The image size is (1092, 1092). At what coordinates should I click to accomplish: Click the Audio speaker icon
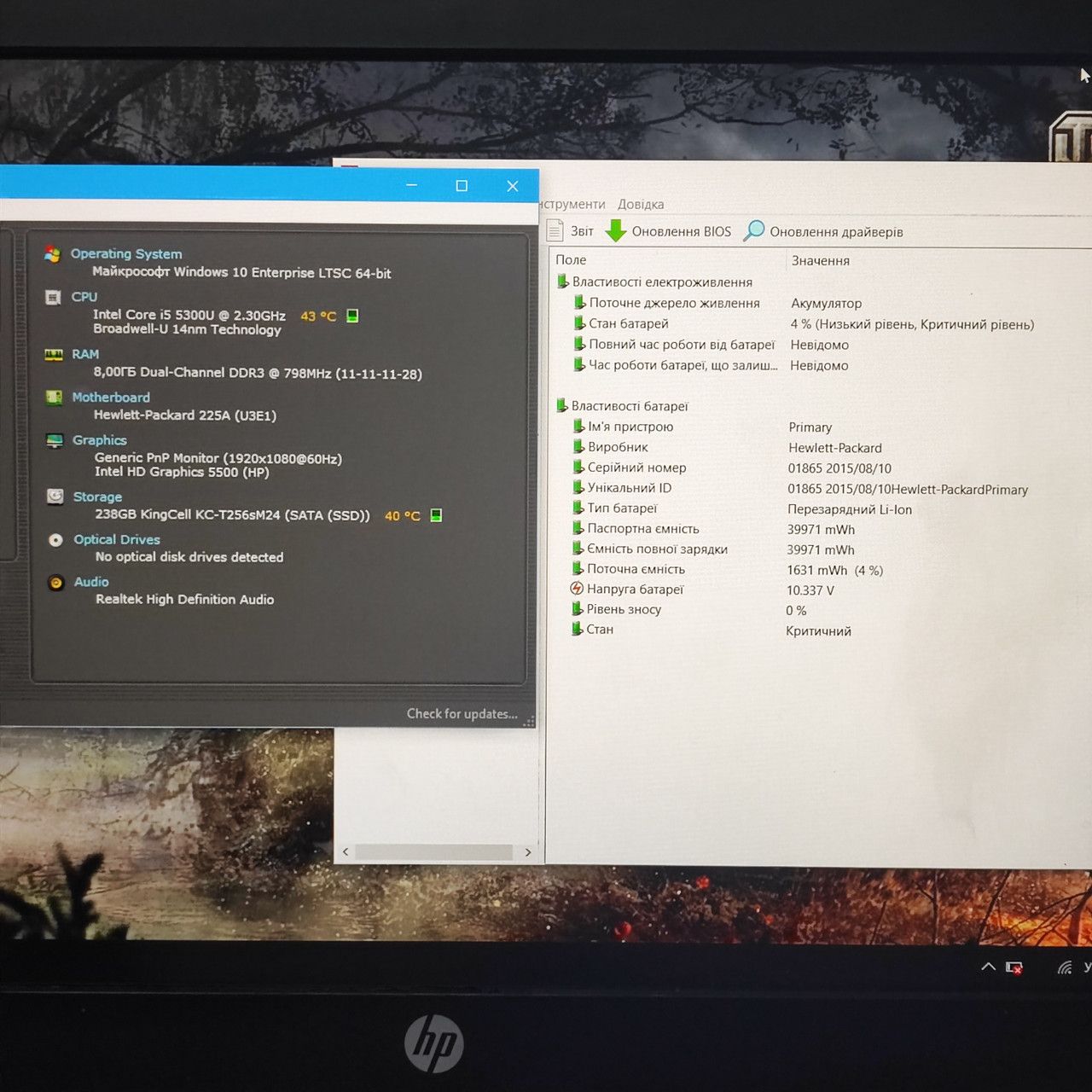pos(56,583)
